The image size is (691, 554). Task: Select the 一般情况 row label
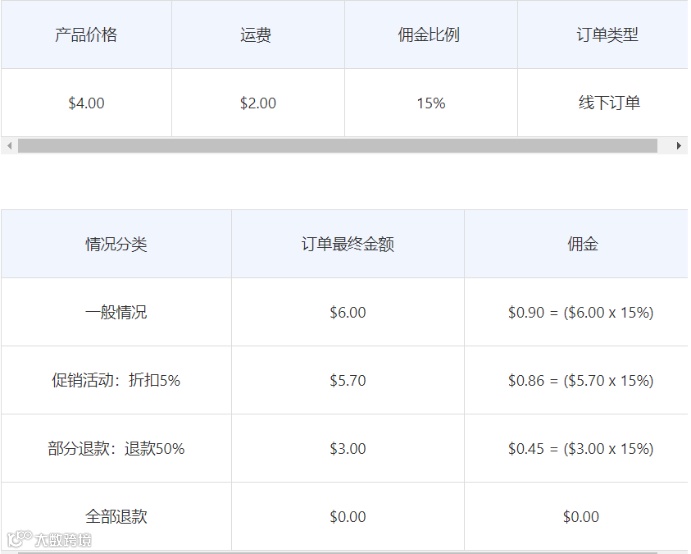click(116, 312)
